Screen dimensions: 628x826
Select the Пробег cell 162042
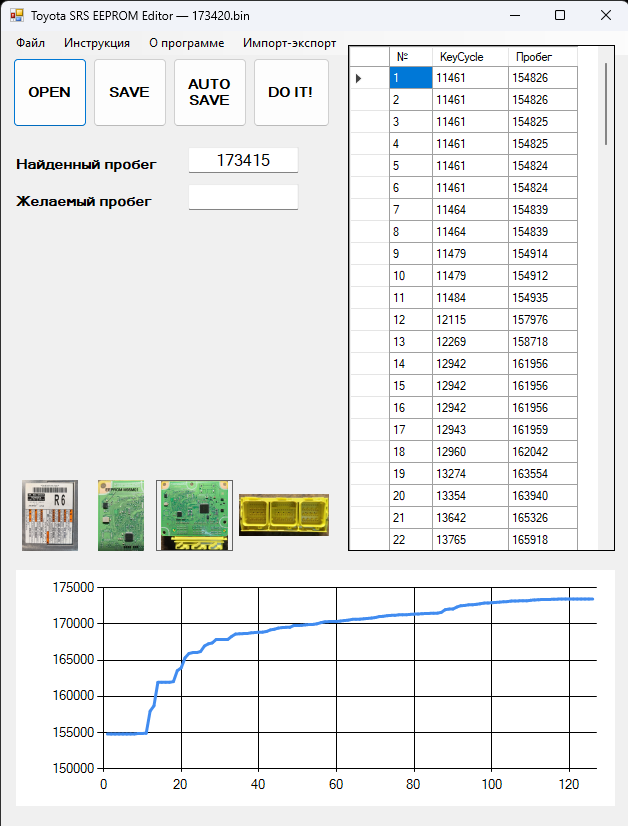point(543,452)
